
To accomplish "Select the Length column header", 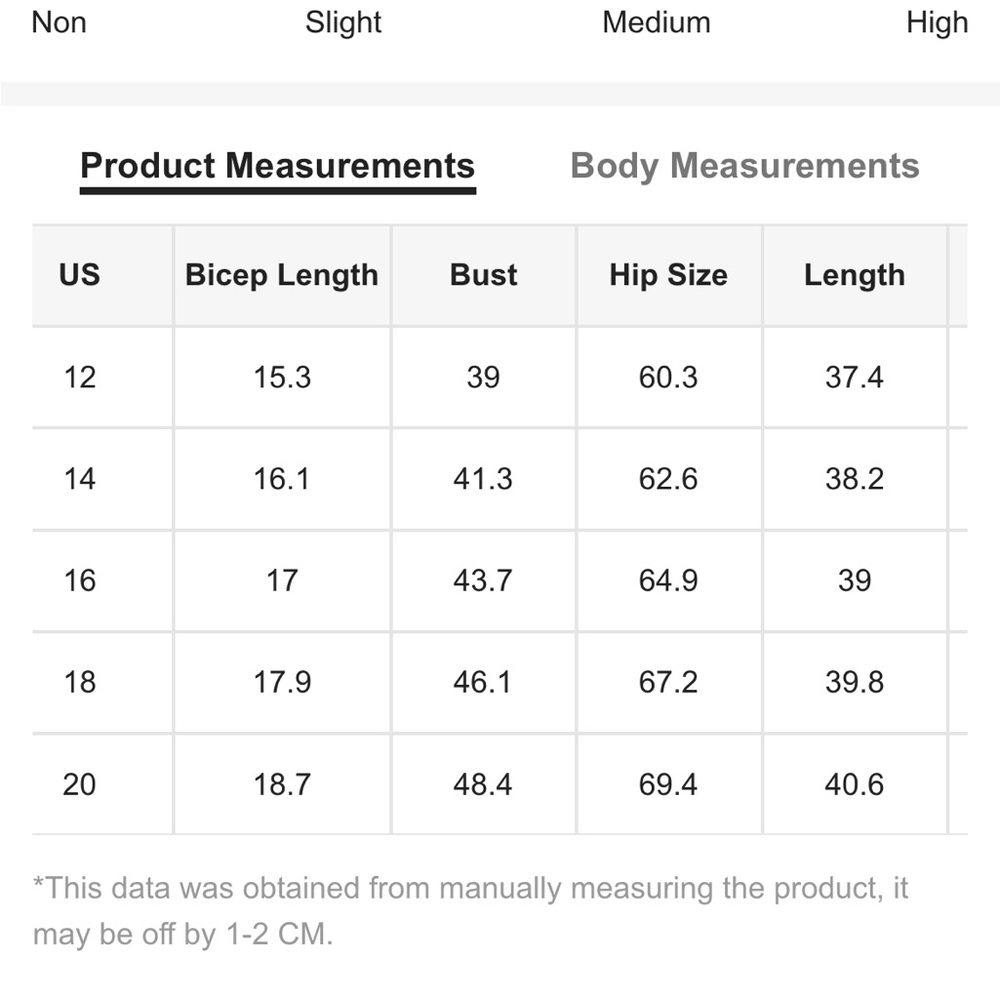I will coord(854,276).
